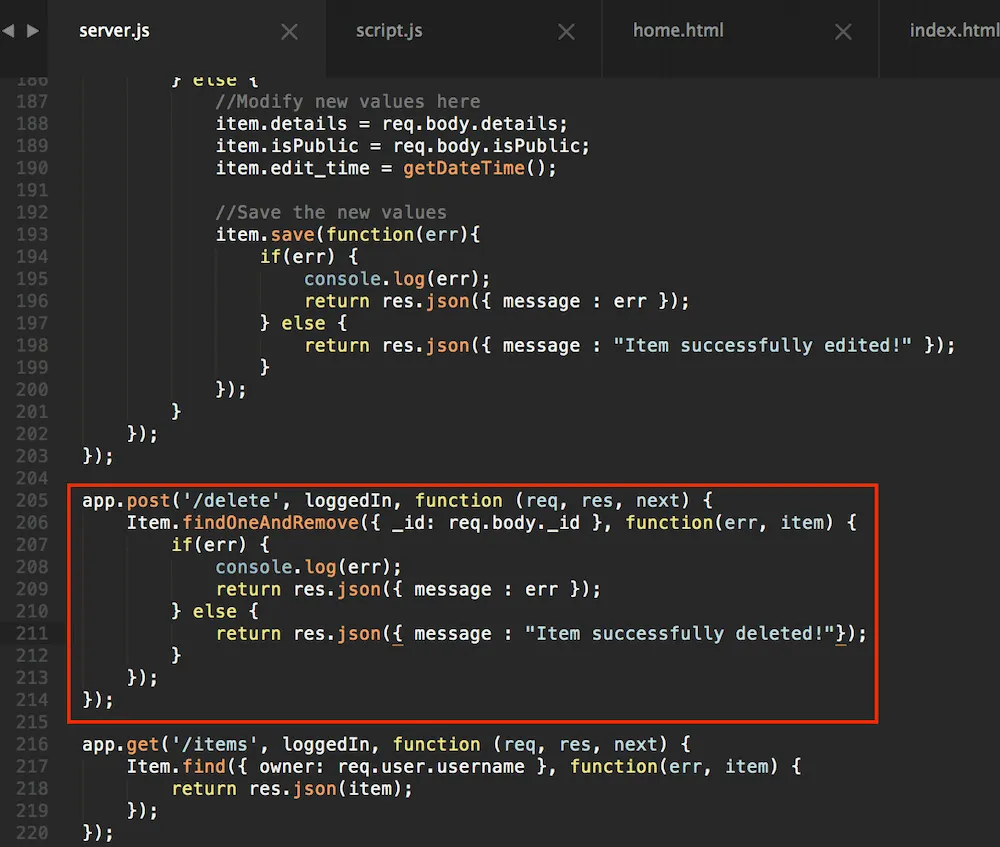Close the home.html tab

pos(843,31)
